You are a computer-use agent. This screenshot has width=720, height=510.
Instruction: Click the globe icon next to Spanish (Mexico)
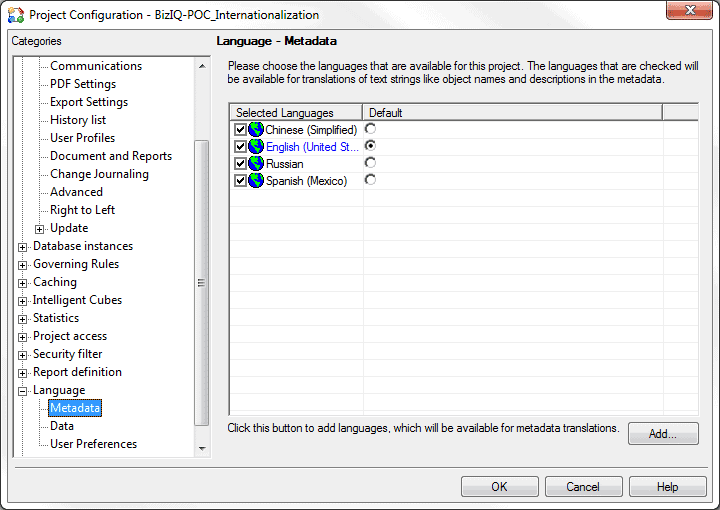(x=256, y=180)
